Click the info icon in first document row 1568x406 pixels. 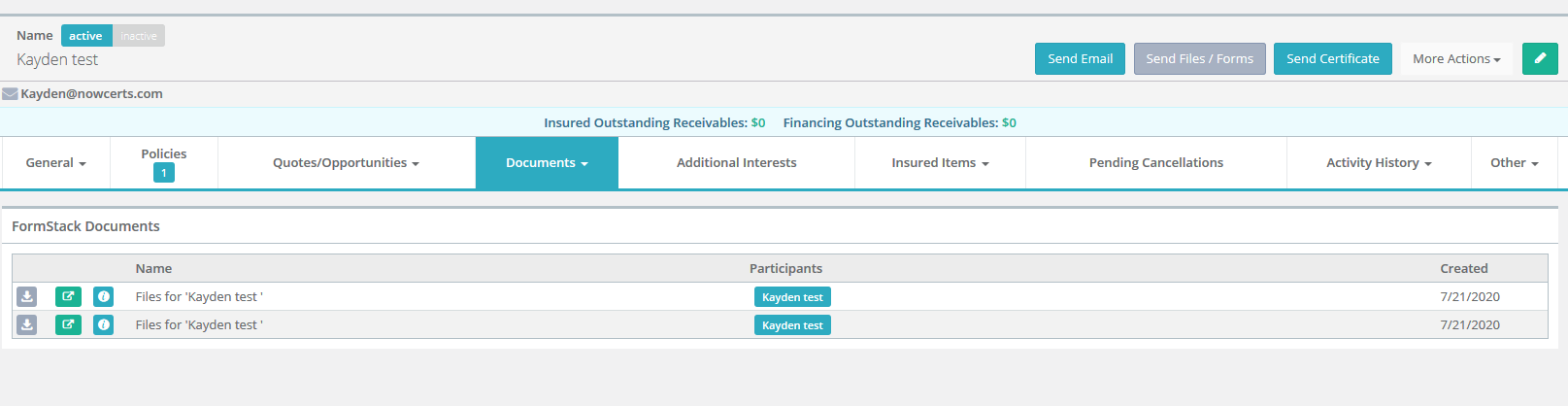coord(103,296)
